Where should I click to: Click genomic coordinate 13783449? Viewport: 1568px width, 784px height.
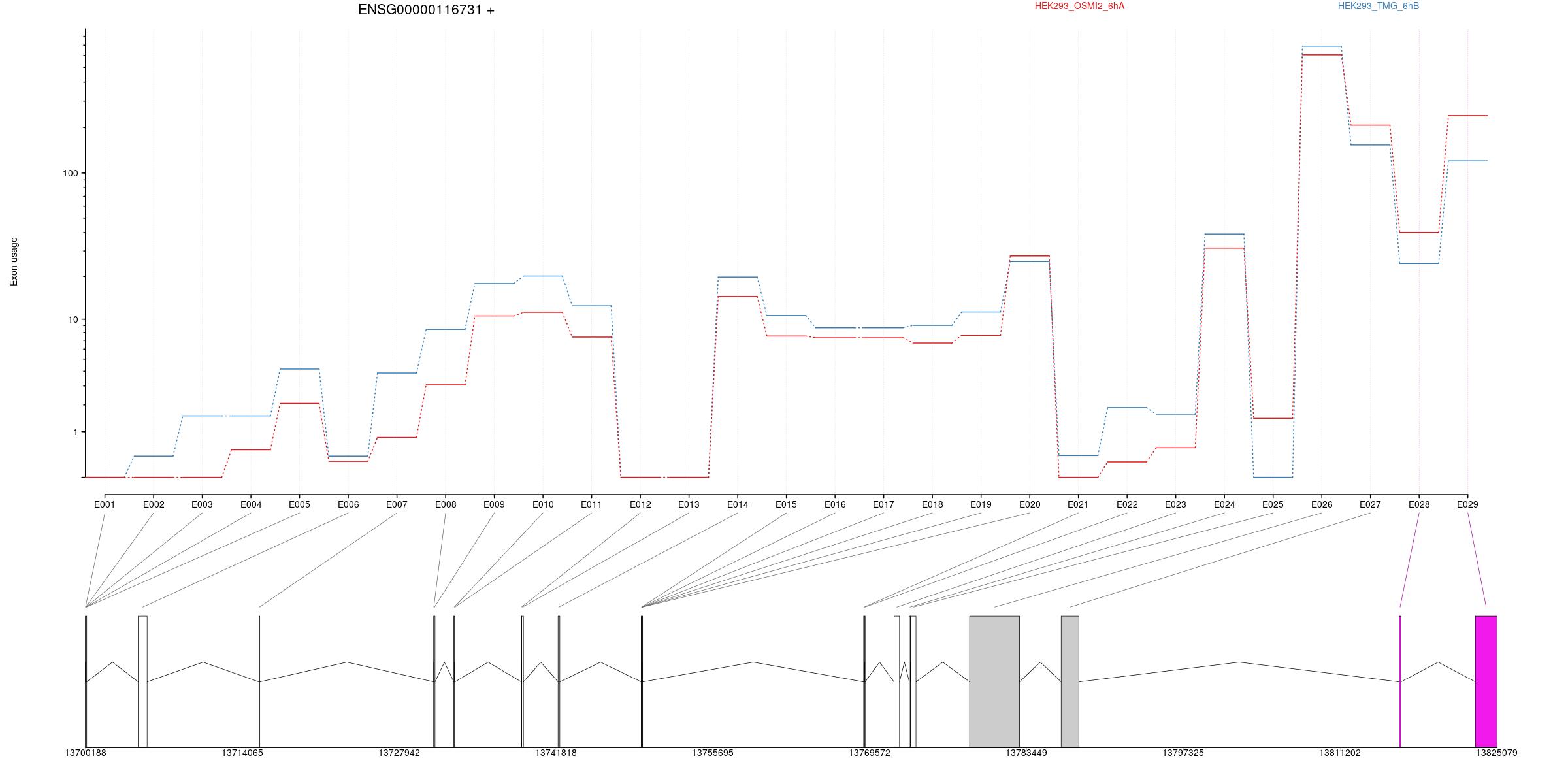coord(1026,753)
